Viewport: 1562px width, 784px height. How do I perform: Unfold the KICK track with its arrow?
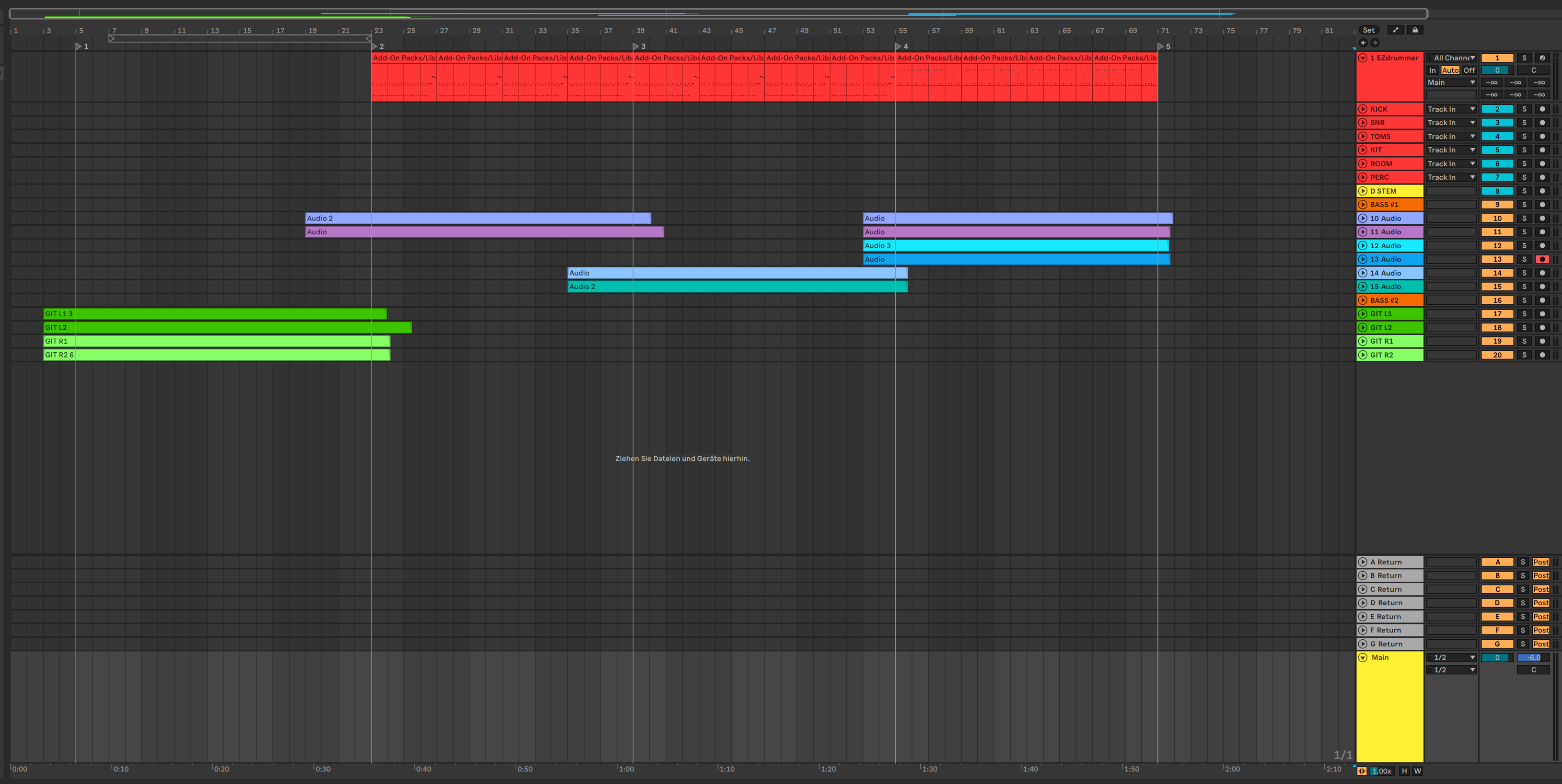point(1363,109)
